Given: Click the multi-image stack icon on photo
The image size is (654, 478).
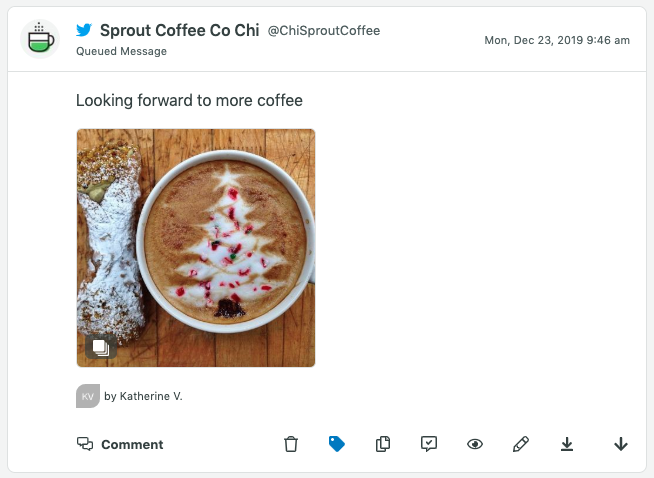Looking at the screenshot, I should pyautogui.click(x=101, y=347).
